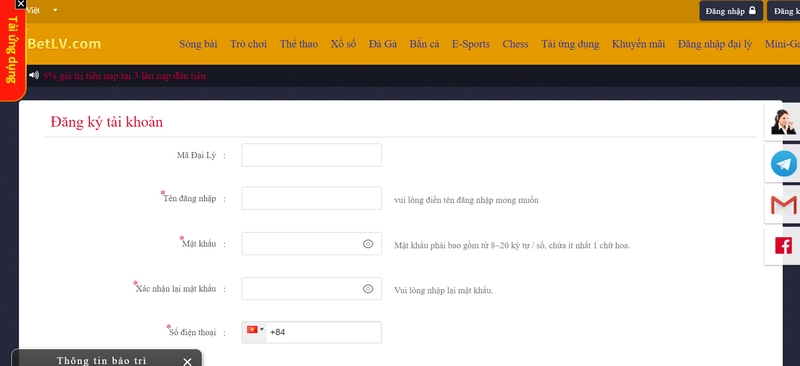Click the Thông tin bảo trì popup title
The width and height of the screenshot is (800, 366).
pyautogui.click(x=101, y=360)
